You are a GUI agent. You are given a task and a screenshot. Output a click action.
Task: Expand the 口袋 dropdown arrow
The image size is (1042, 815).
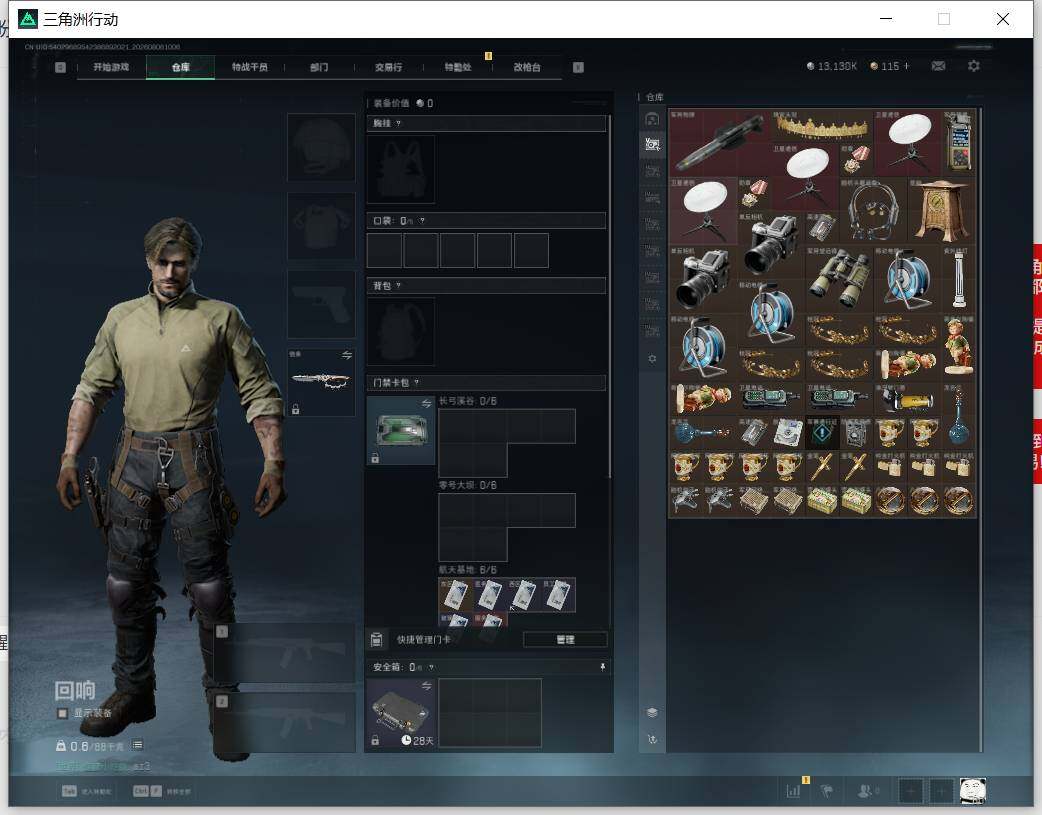(x=422, y=221)
